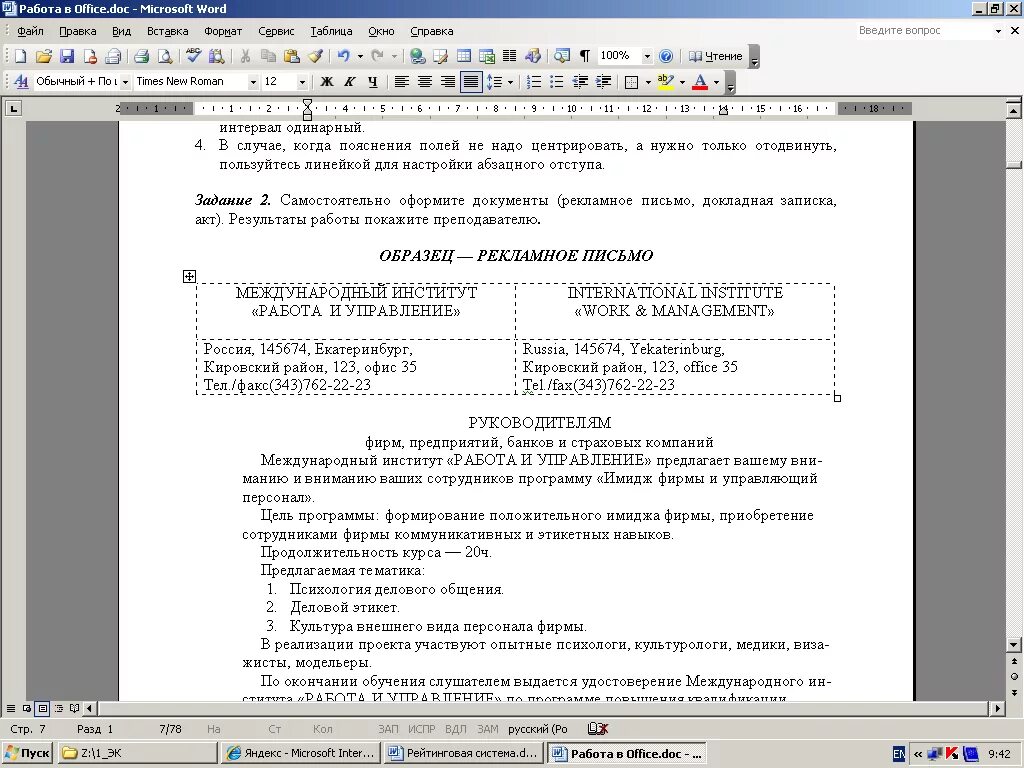The width and height of the screenshot is (1024, 768).
Task: Align the paragraph to the right
Action: (x=448, y=82)
